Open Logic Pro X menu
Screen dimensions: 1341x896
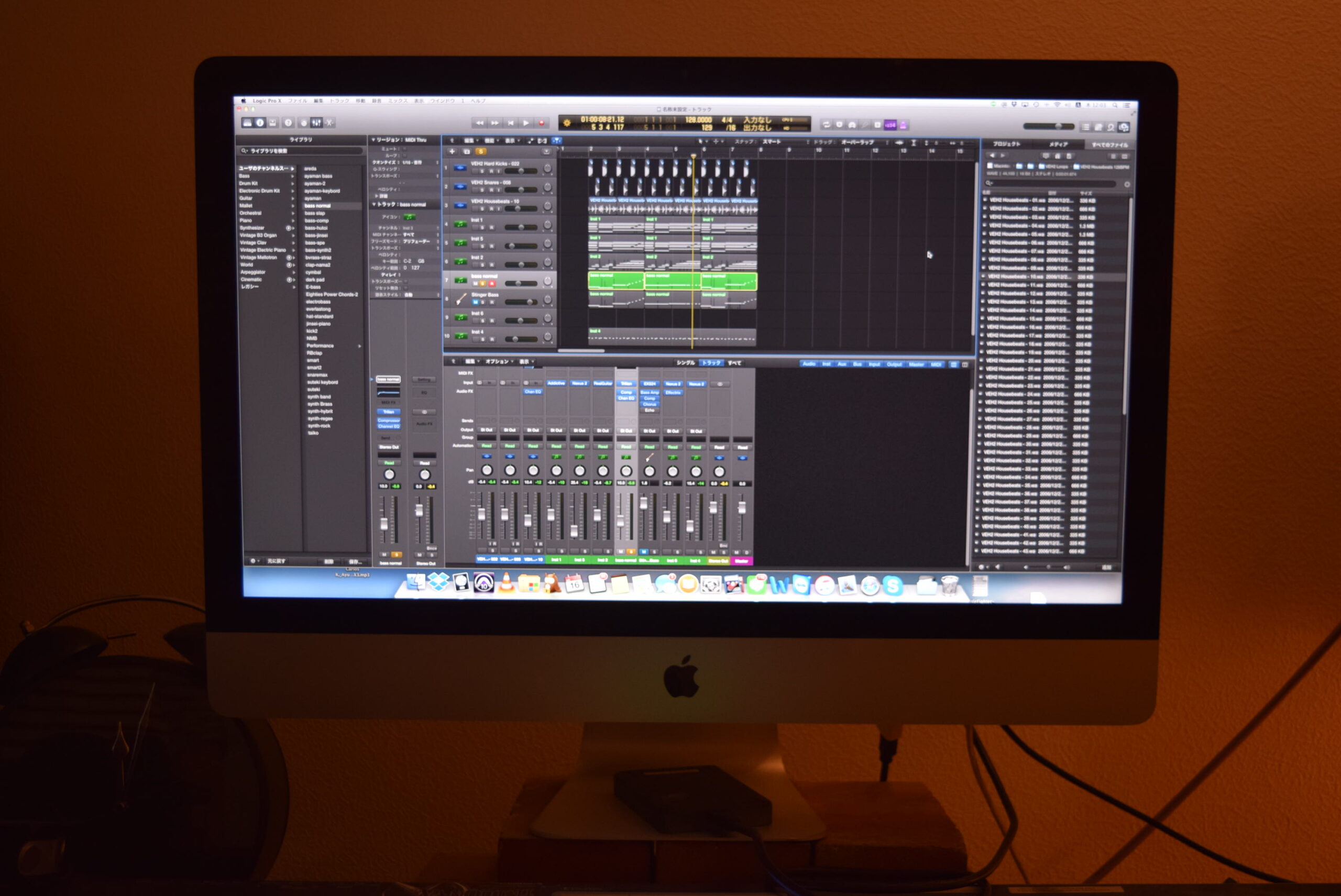267,101
